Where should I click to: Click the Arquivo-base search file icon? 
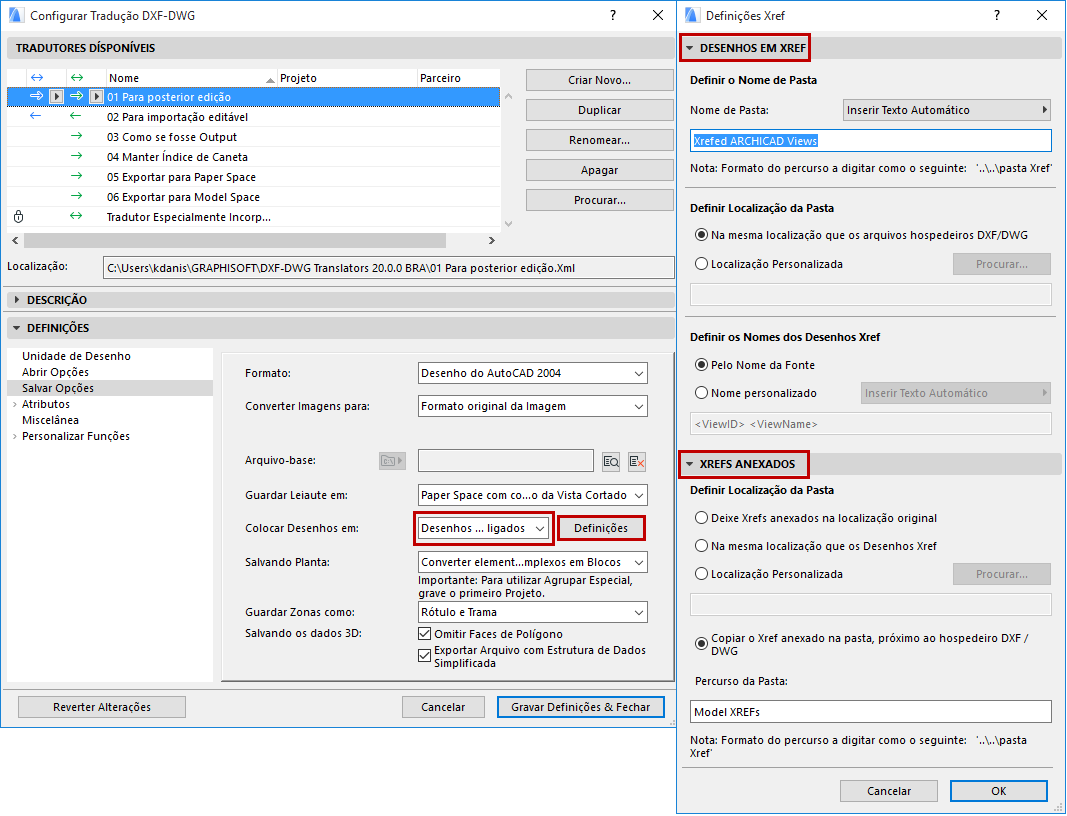[611, 461]
